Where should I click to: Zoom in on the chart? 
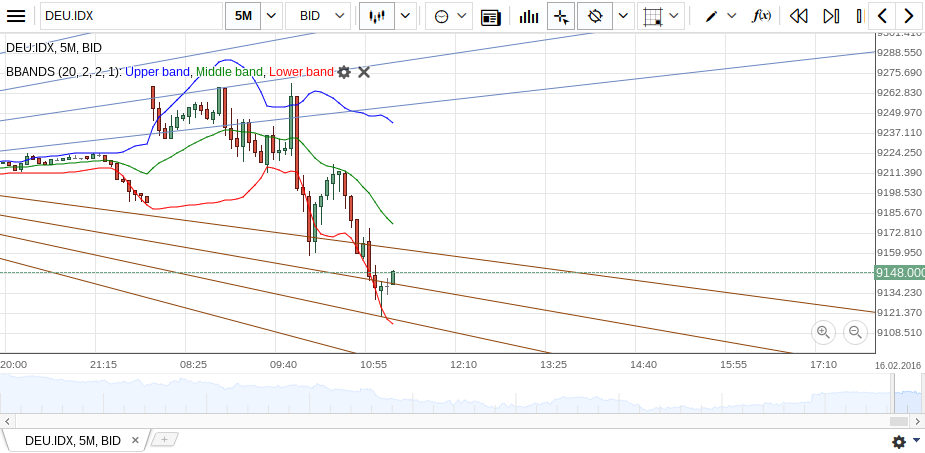click(823, 332)
